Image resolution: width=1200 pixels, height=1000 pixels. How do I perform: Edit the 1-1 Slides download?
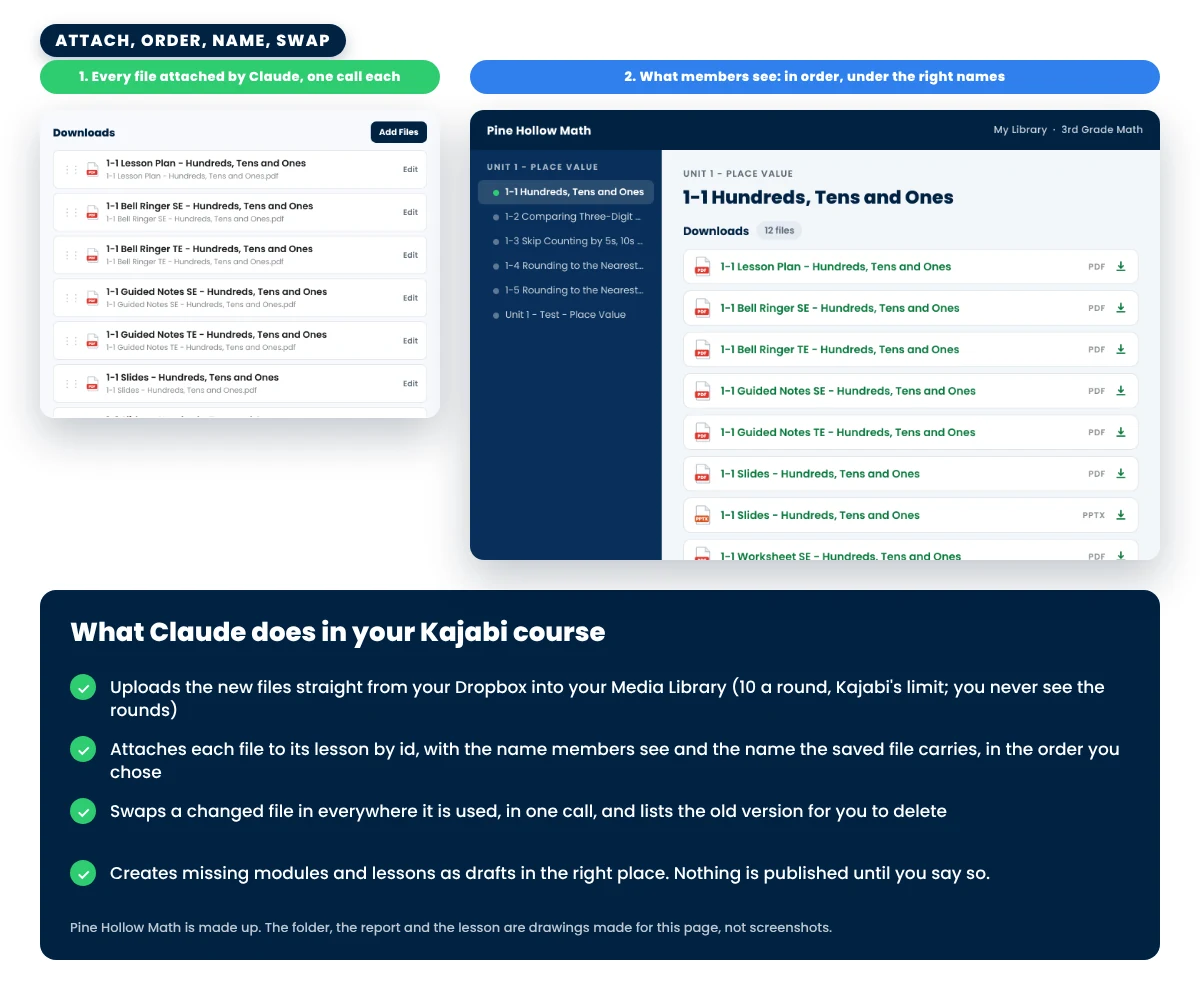pos(410,384)
